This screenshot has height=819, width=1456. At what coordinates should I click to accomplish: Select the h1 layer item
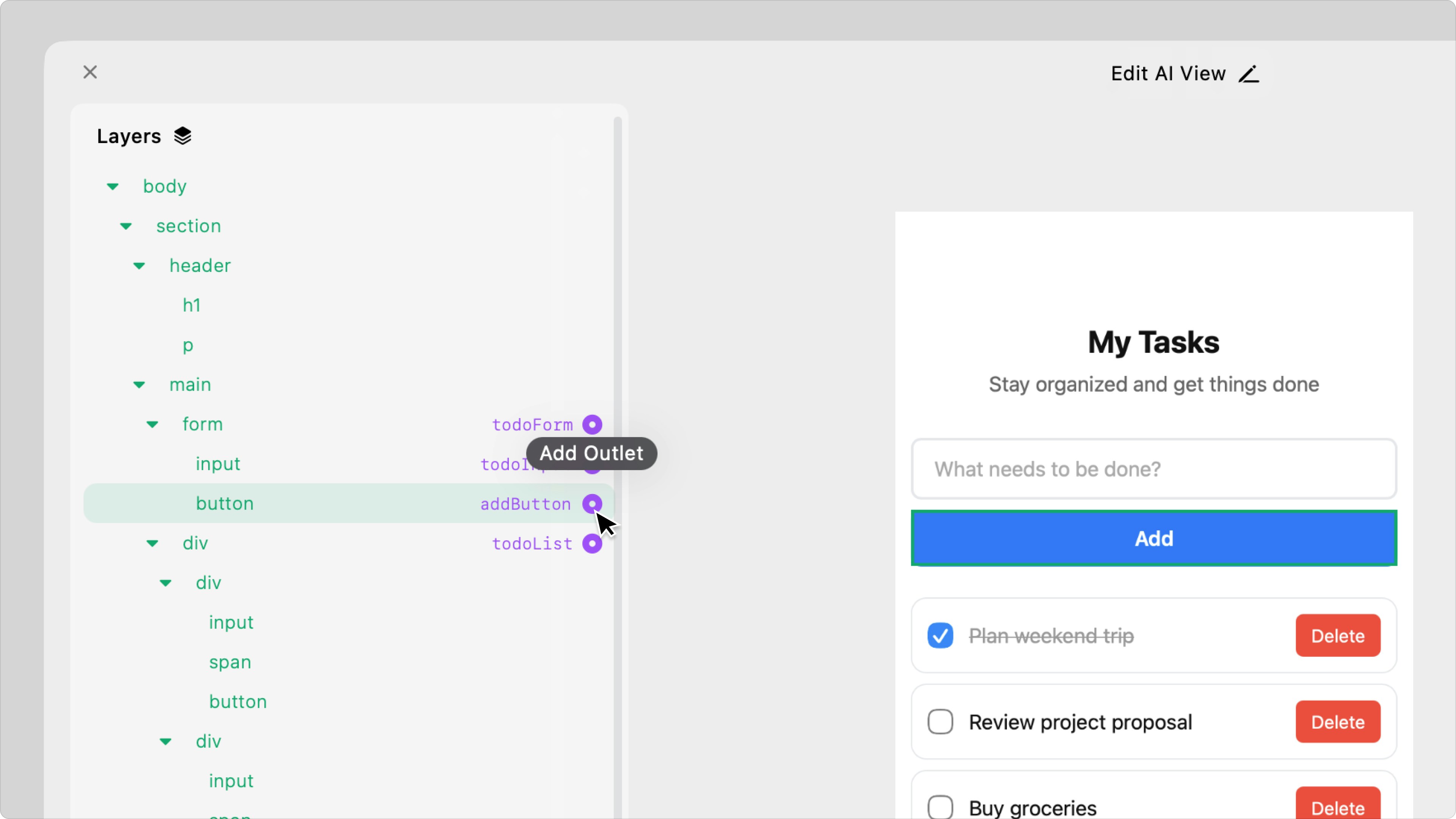191,305
